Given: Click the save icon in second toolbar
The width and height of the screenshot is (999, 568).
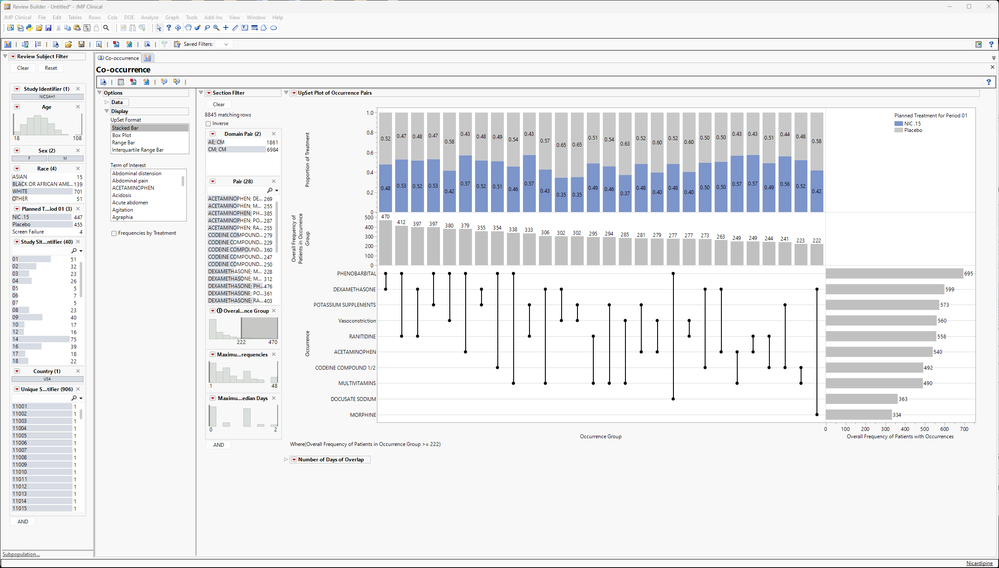Looking at the screenshot, I should click(81, 45).
